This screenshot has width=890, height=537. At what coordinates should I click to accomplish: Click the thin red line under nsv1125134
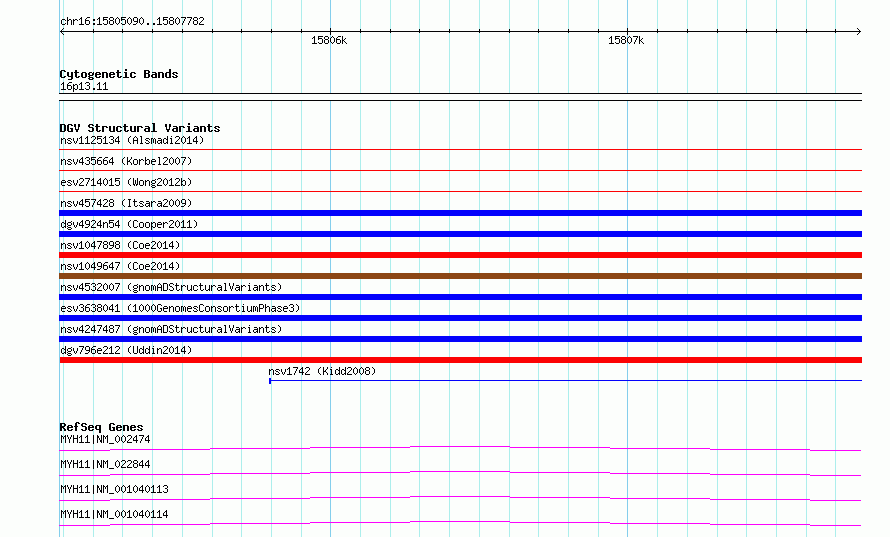pyautogui.click(x=460, y=150)
